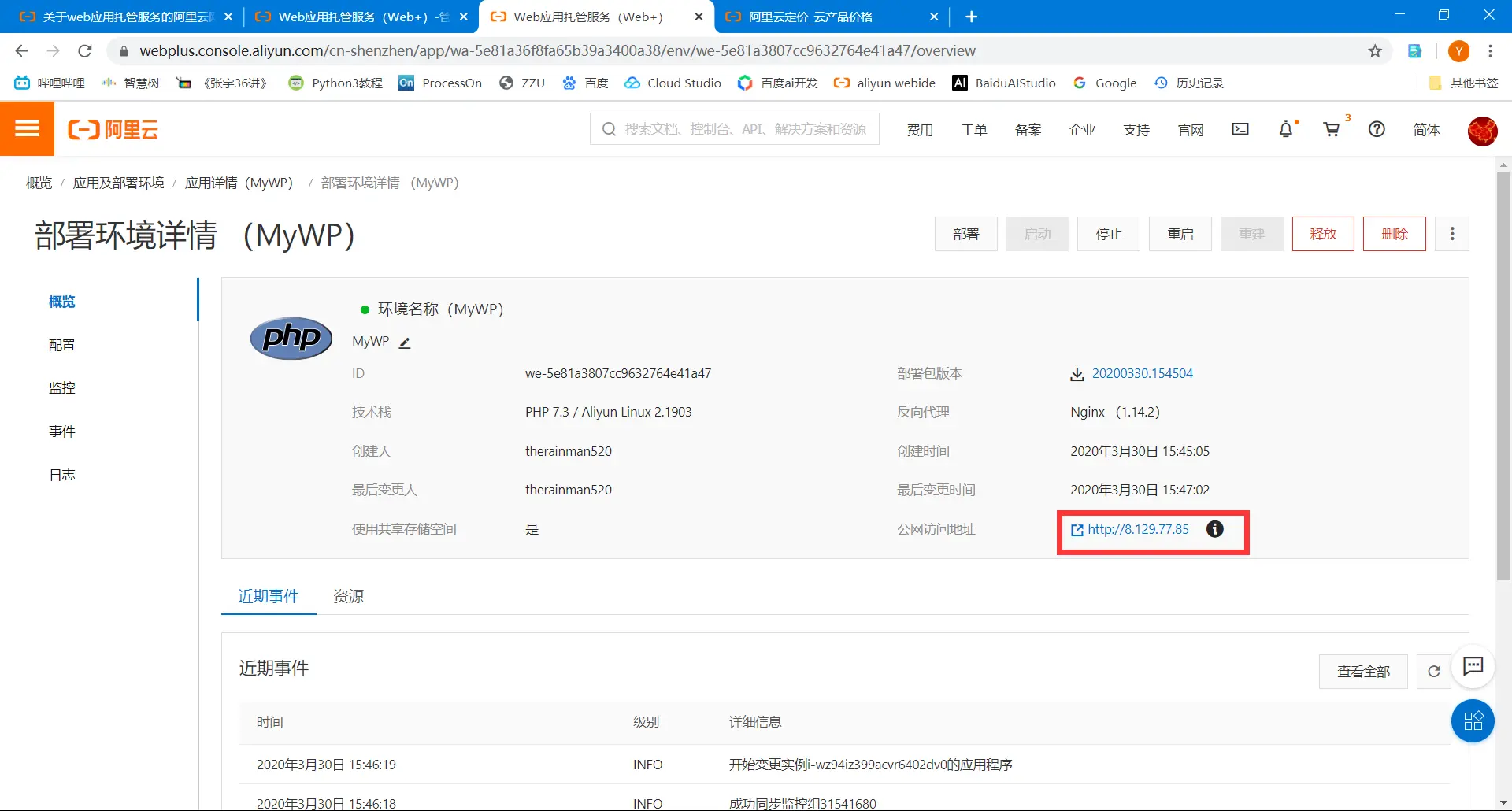Click the external link icon before http://8.129.77.85
This screenshot has height=811, width=1512.
click(x=1077, y=530)
